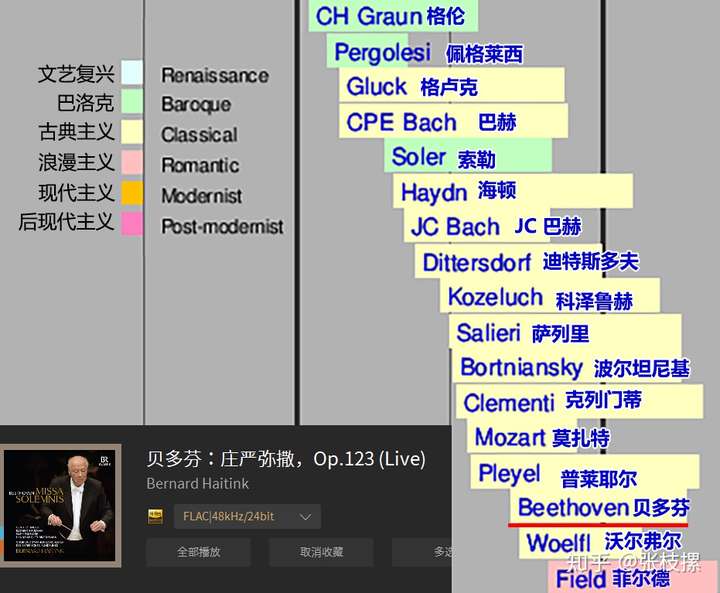Click the artist name Bernard Haitink
The width and height of the screenshot is (720, 593).
pyautogui.click(x=197, y=484)
